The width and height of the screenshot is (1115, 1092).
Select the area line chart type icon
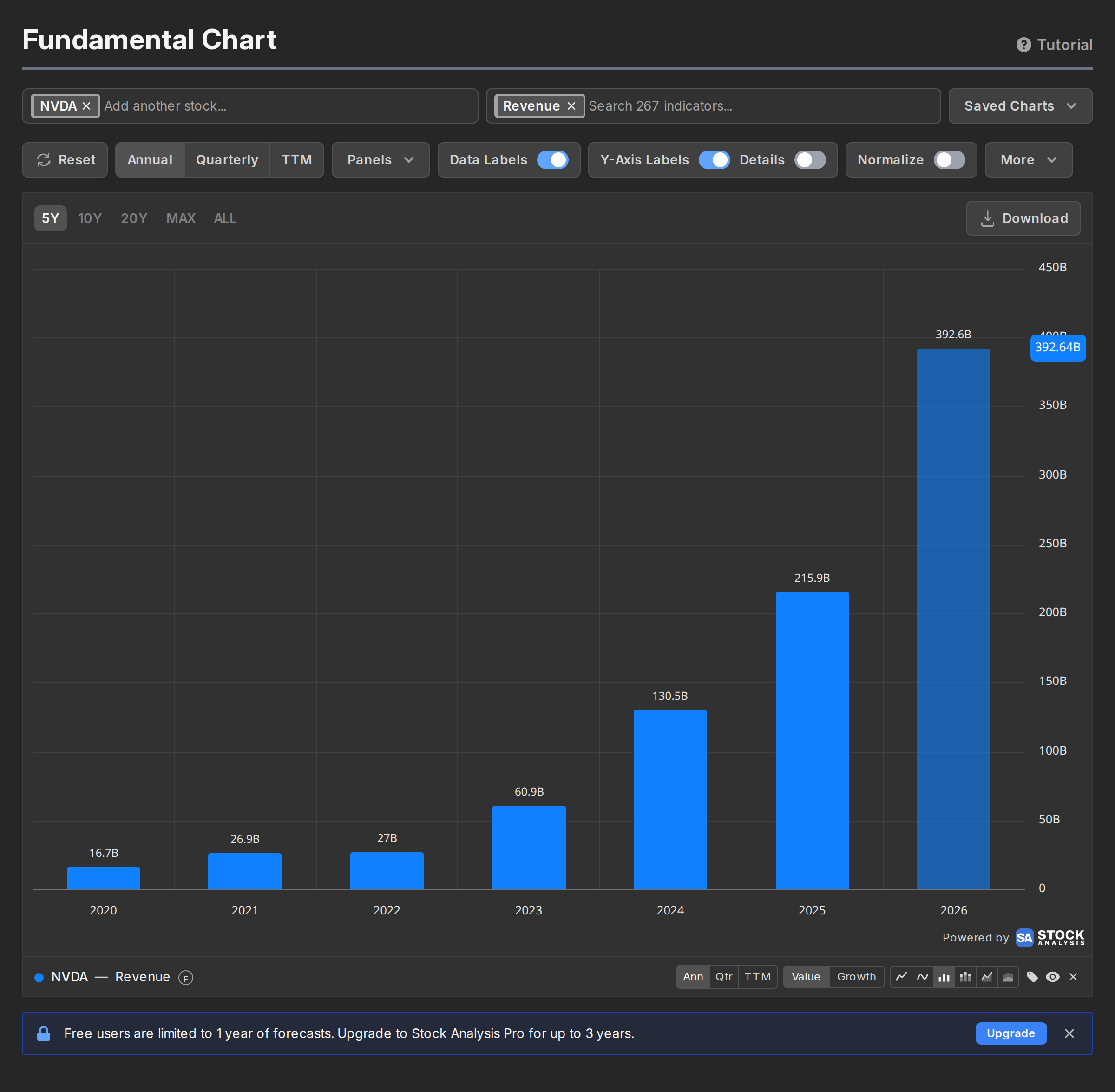point(987,977)
